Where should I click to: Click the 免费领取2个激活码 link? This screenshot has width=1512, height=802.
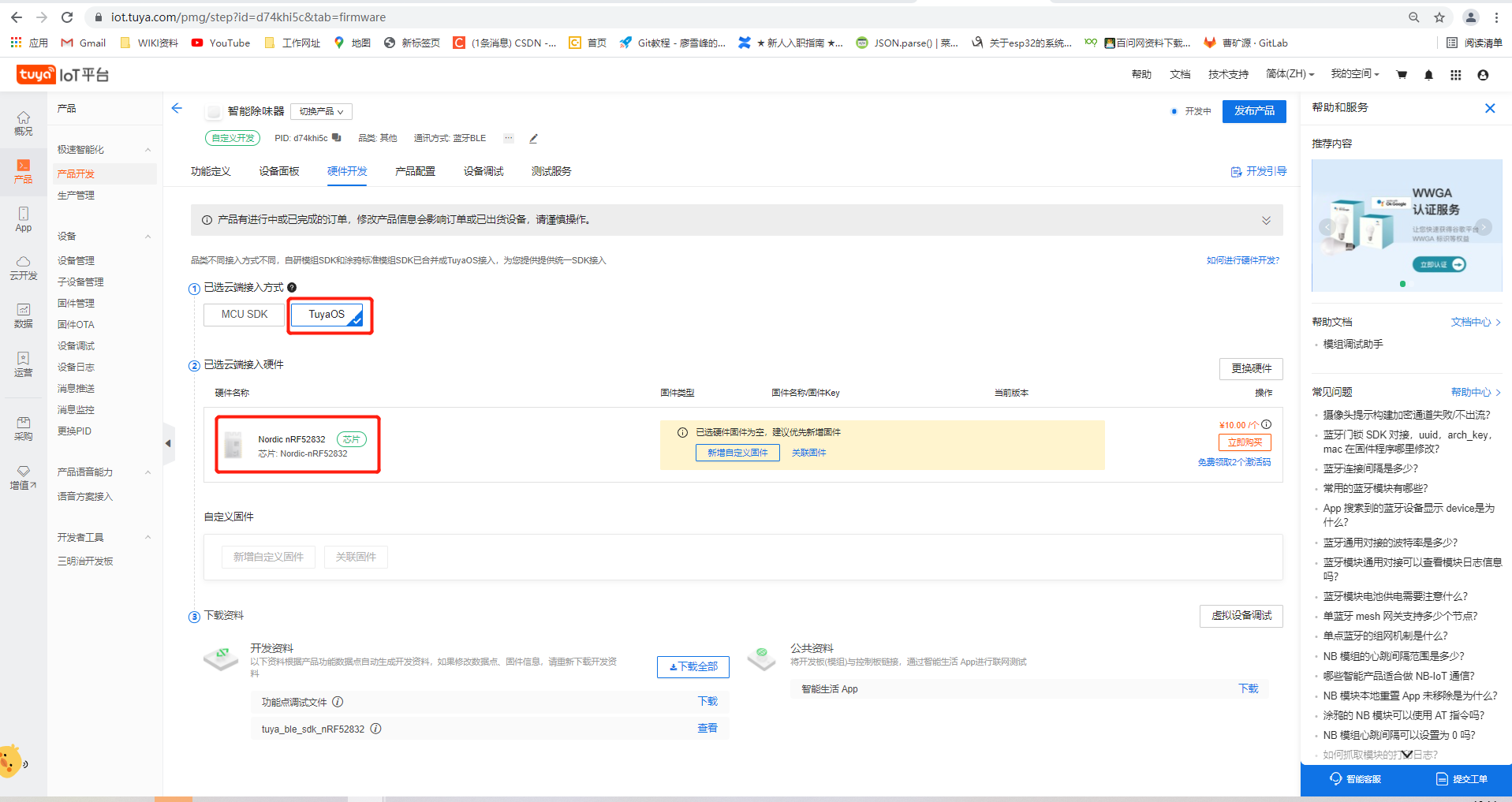coord(1234,462)
